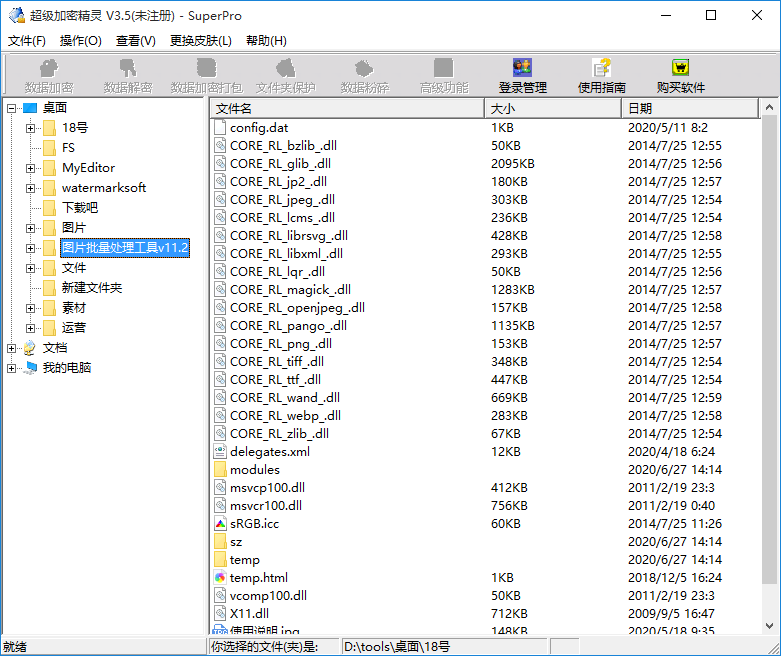Select file CORE_RL_bzlib_.dll
781x656 pixels.
(283, 145)
